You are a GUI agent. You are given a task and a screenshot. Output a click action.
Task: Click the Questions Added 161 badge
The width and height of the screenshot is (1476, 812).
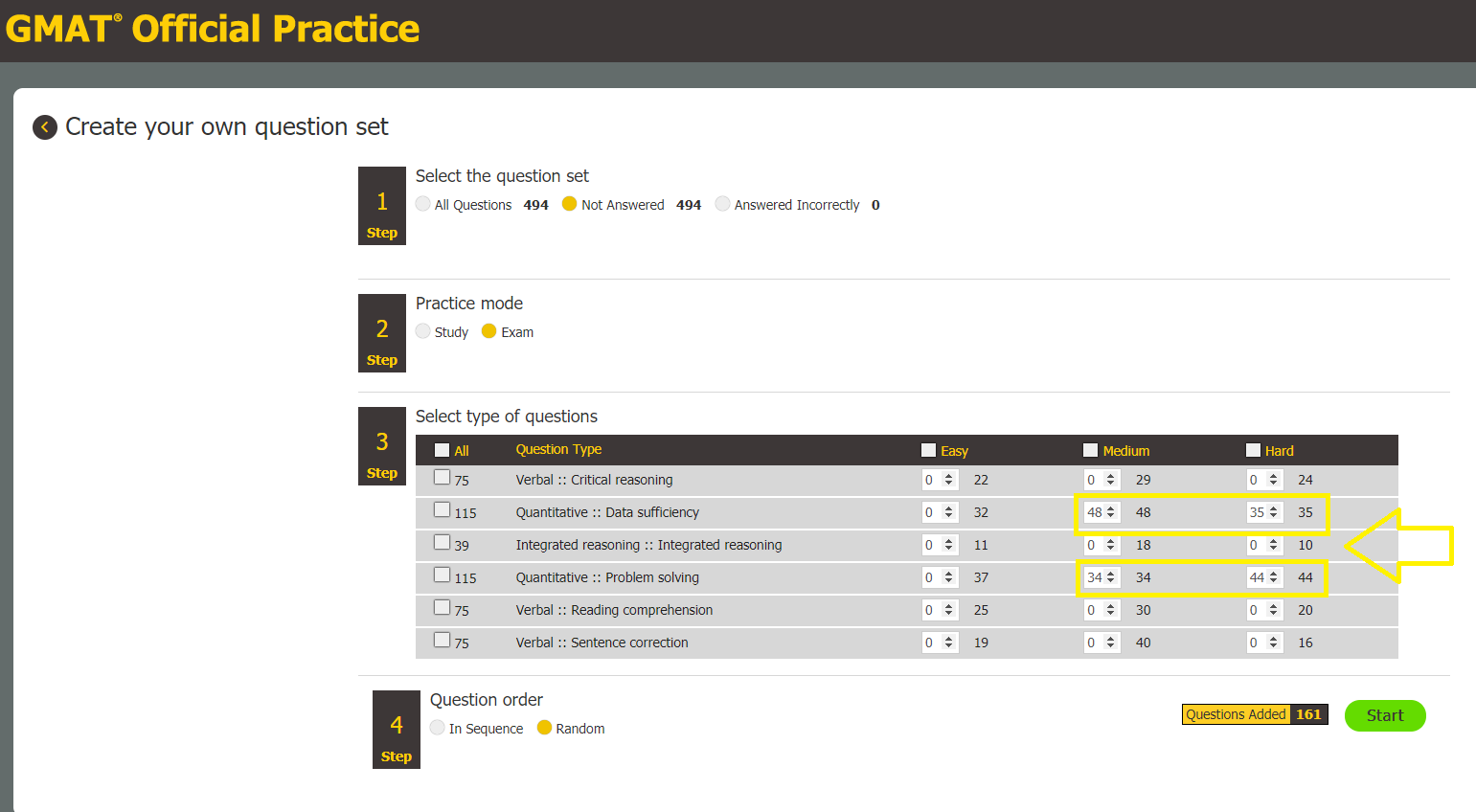coord(1255,714)
